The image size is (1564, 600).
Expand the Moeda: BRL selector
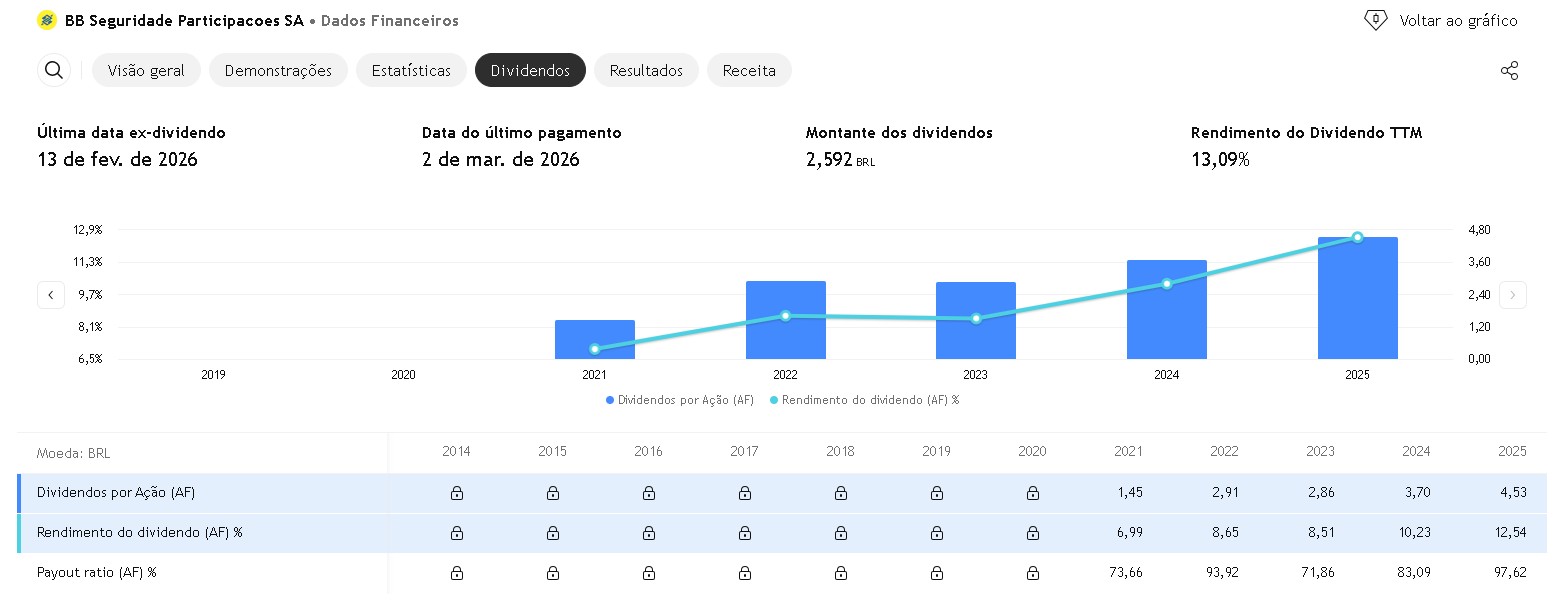point(75,453)
